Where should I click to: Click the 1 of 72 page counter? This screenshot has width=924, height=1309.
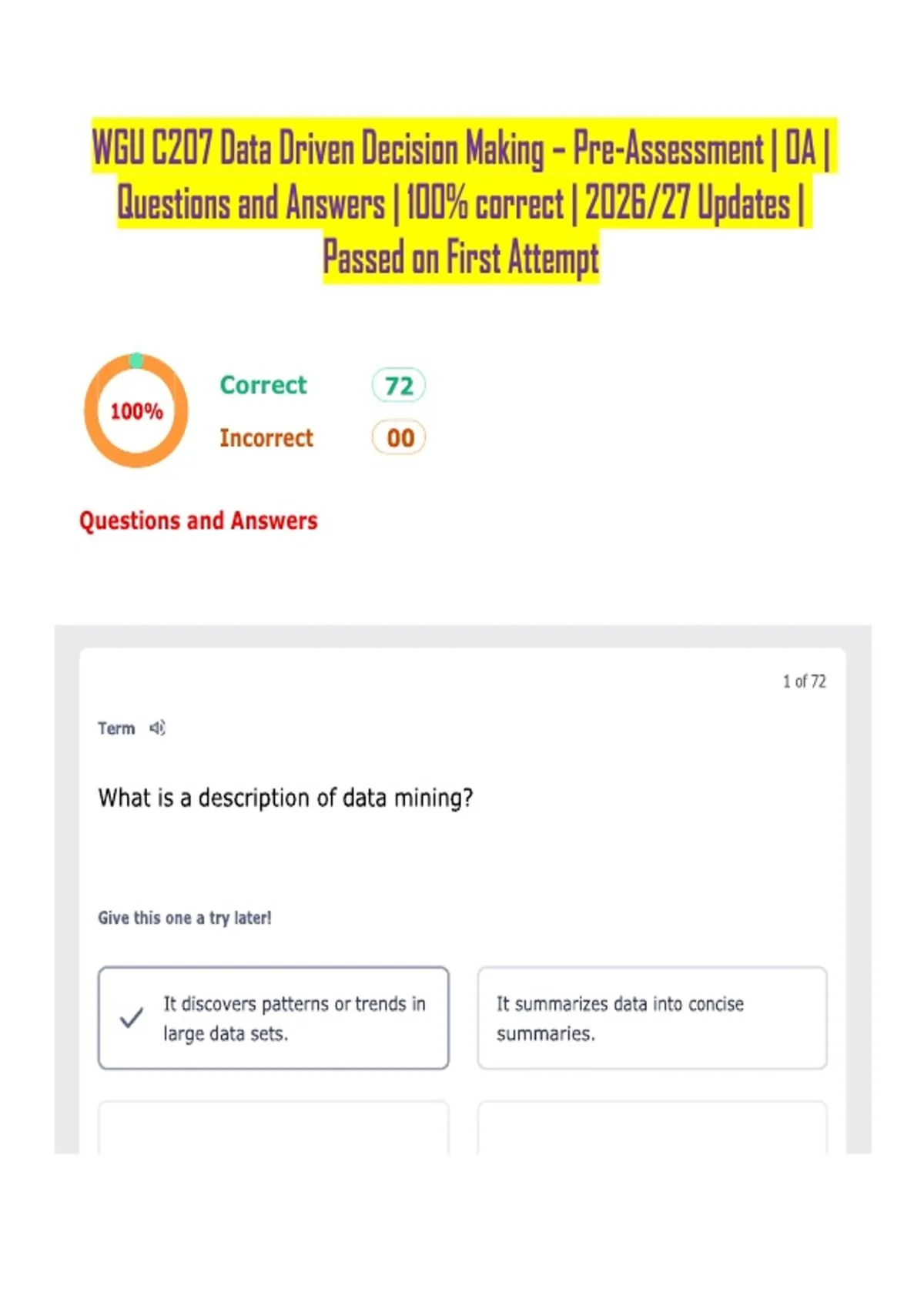tap(804, 681)
